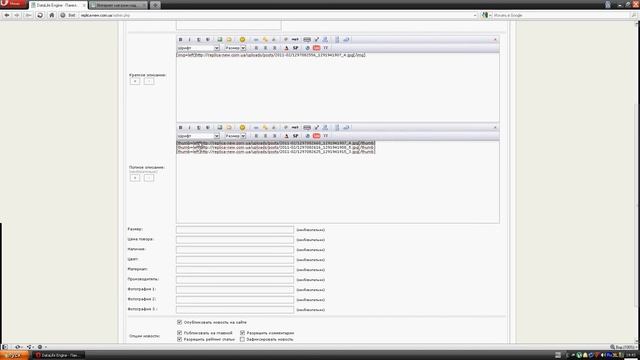Pick text color in short description toolbar
Image resolution: width=640 pixels, height=360 pixels.
[x=286, y=48]
